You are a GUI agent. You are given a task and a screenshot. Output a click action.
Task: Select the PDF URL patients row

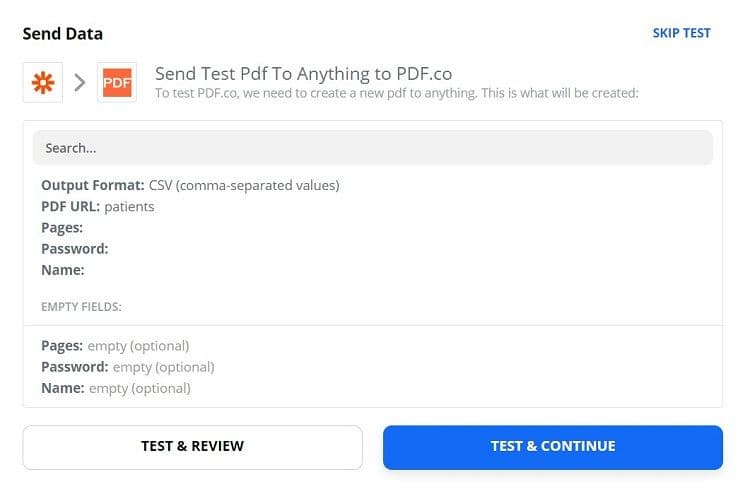(97, 206)
